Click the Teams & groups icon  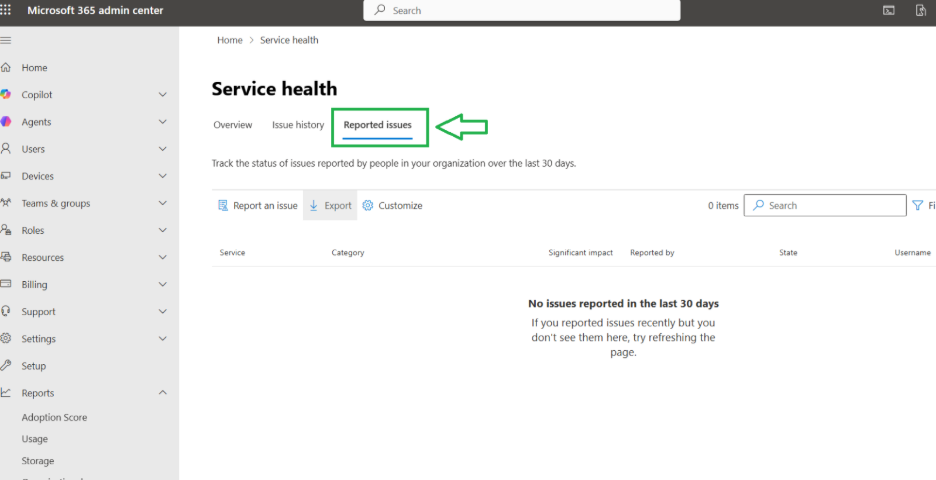click(x=5, y=203)
